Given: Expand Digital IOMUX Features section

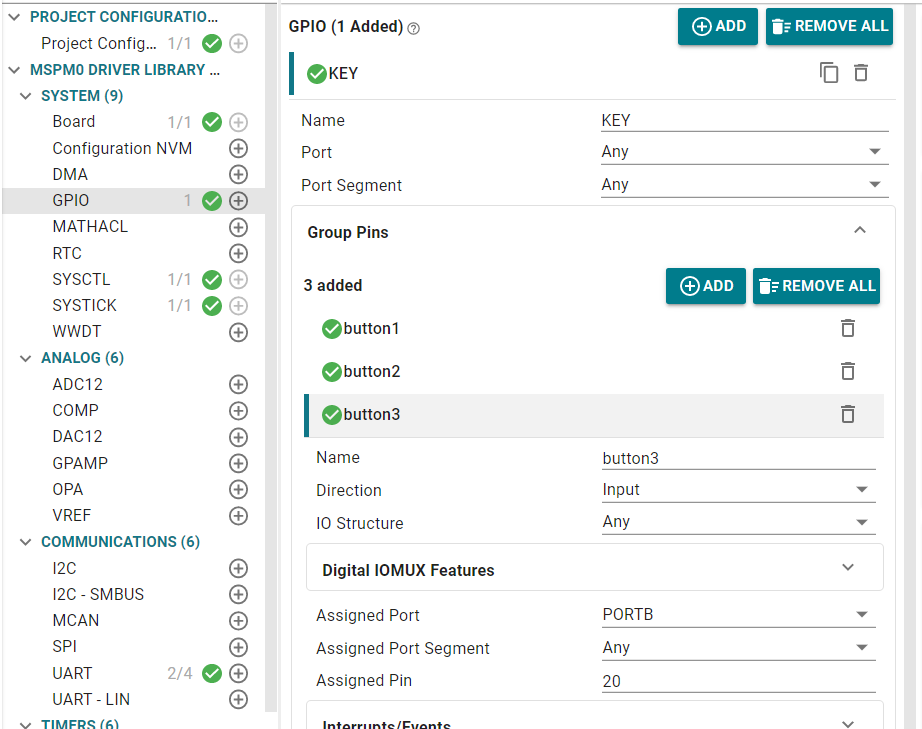Looking at the screenshot, I should 847,567.
